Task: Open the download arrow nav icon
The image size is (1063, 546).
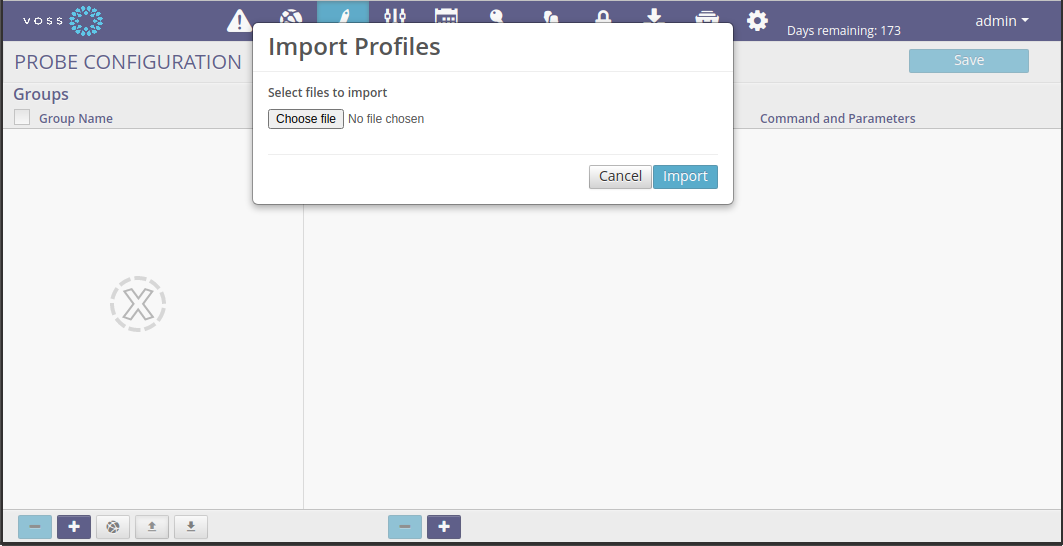Action: tap(654, 15)
